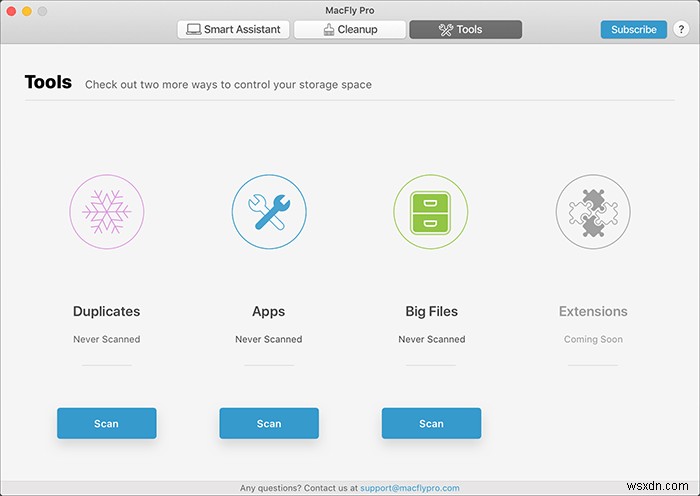
Task: Click the Duplicates snowflake icon
Action: [x=107, y=212]
